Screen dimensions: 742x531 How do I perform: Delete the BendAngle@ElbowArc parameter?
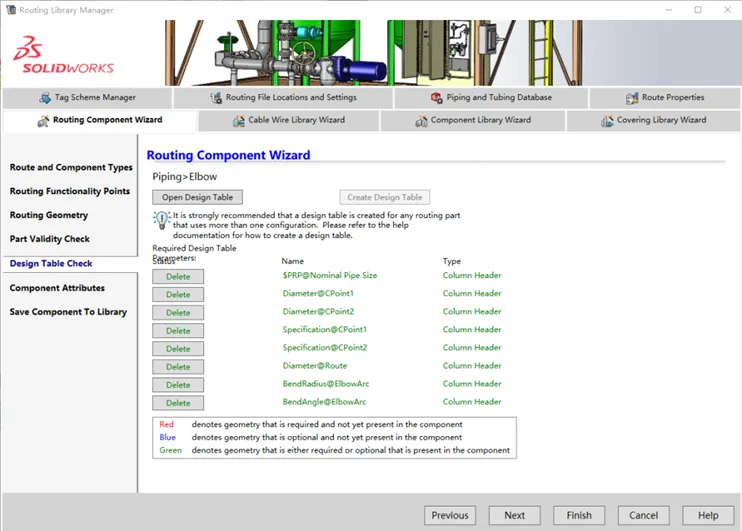[178, 403]
